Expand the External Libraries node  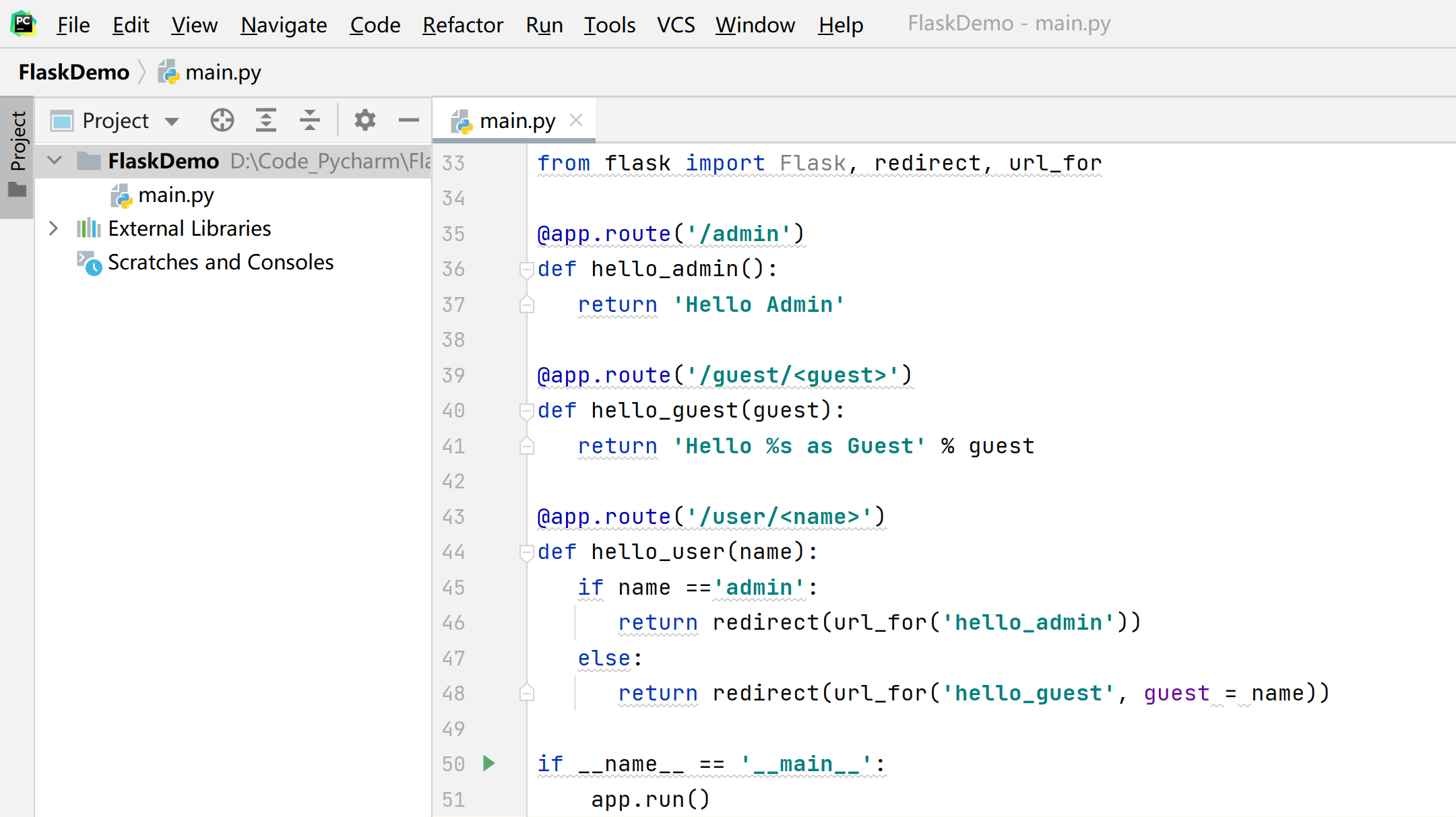(x=54, y=228)
